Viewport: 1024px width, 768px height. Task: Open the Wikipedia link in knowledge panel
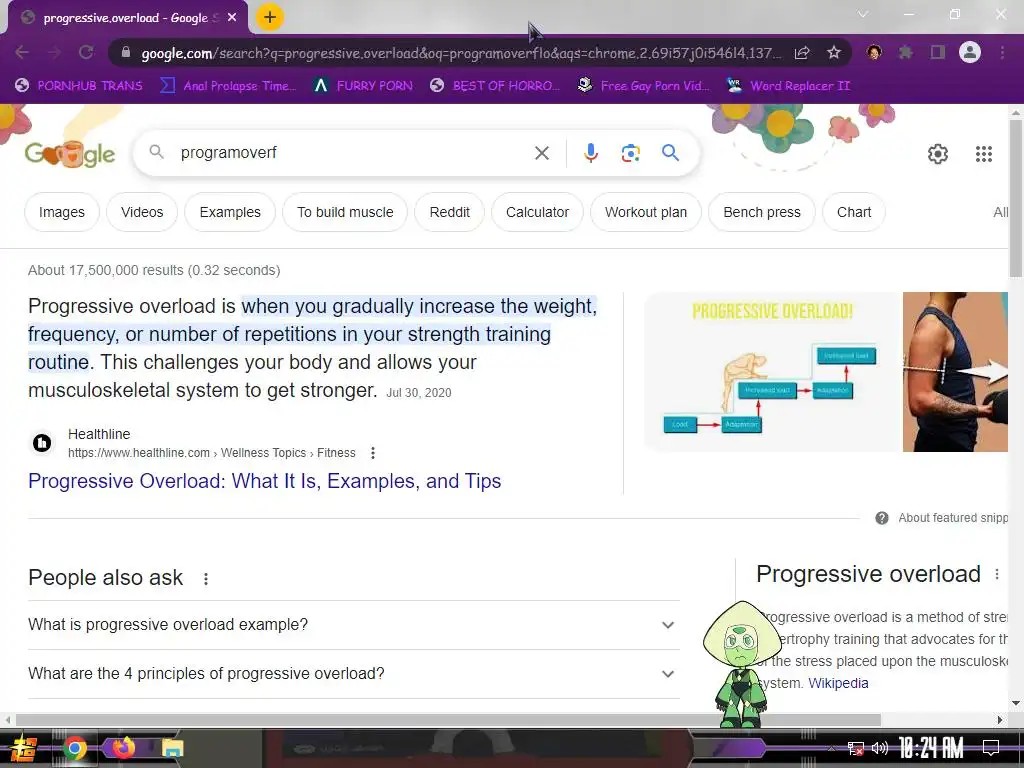click(838, 683)
